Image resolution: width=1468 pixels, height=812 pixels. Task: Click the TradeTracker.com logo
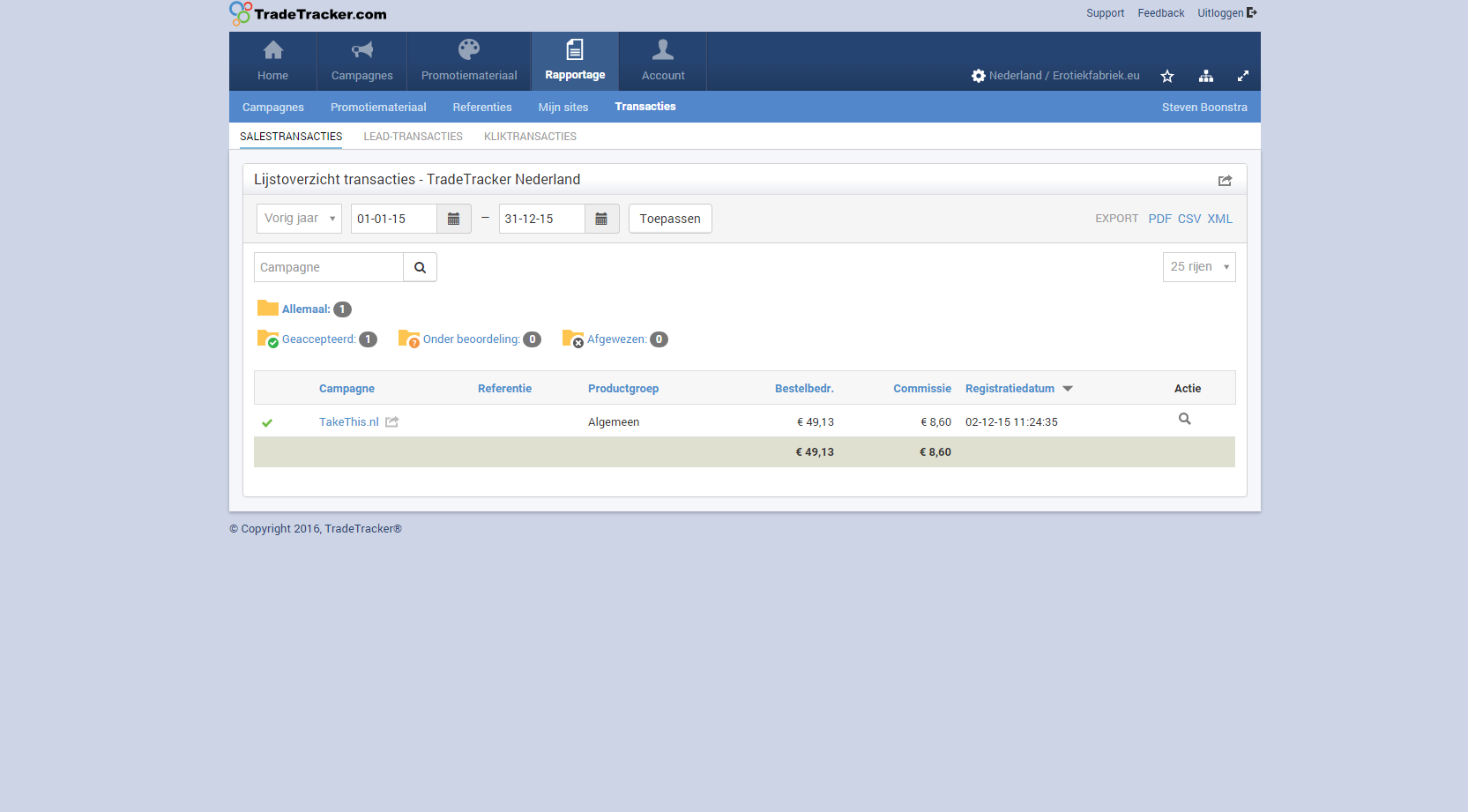(308, 13)
